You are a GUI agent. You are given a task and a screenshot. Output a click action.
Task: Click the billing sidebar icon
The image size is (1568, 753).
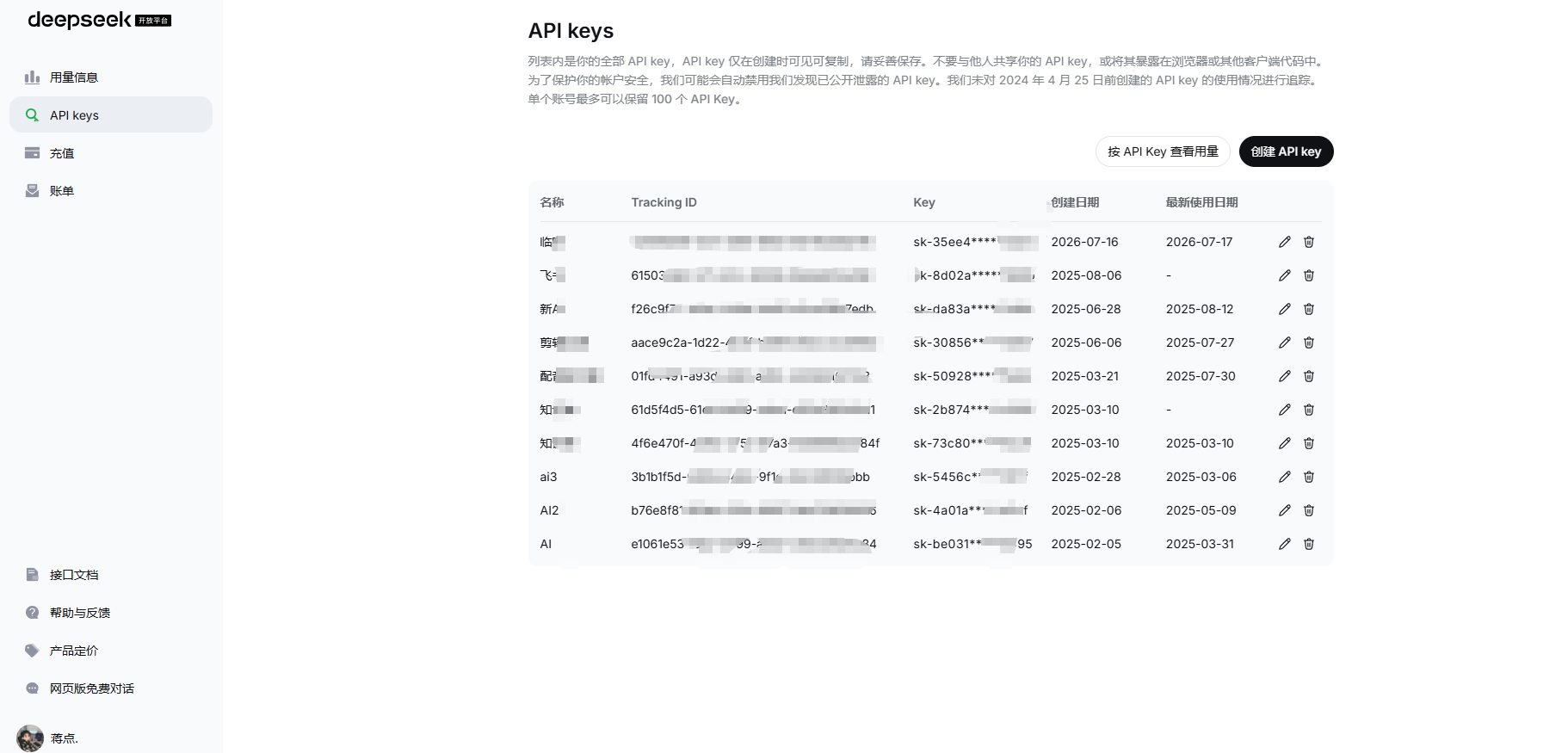[33, 191]
